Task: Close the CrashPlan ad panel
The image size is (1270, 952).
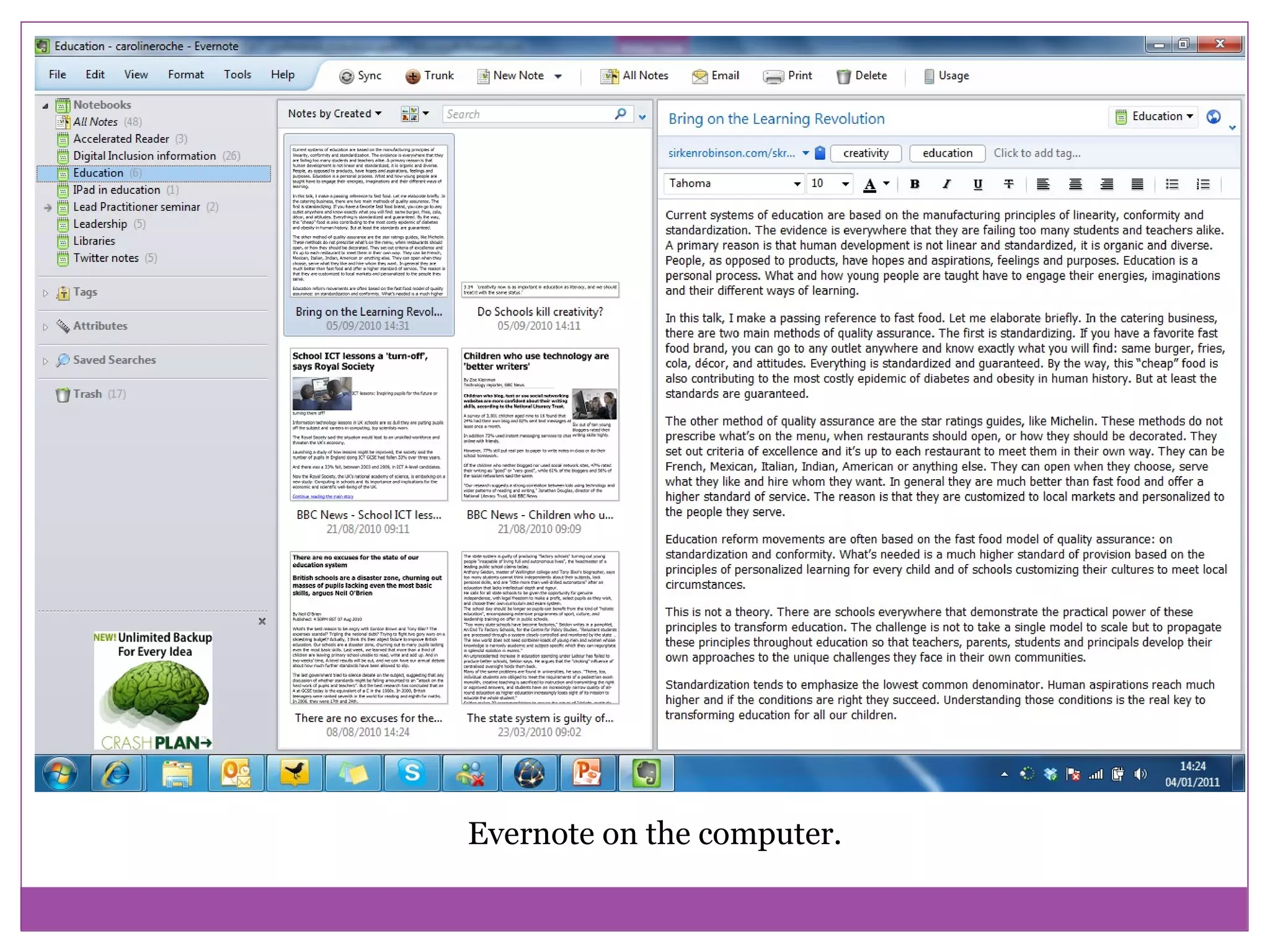Action: click(x=262, y=621)
